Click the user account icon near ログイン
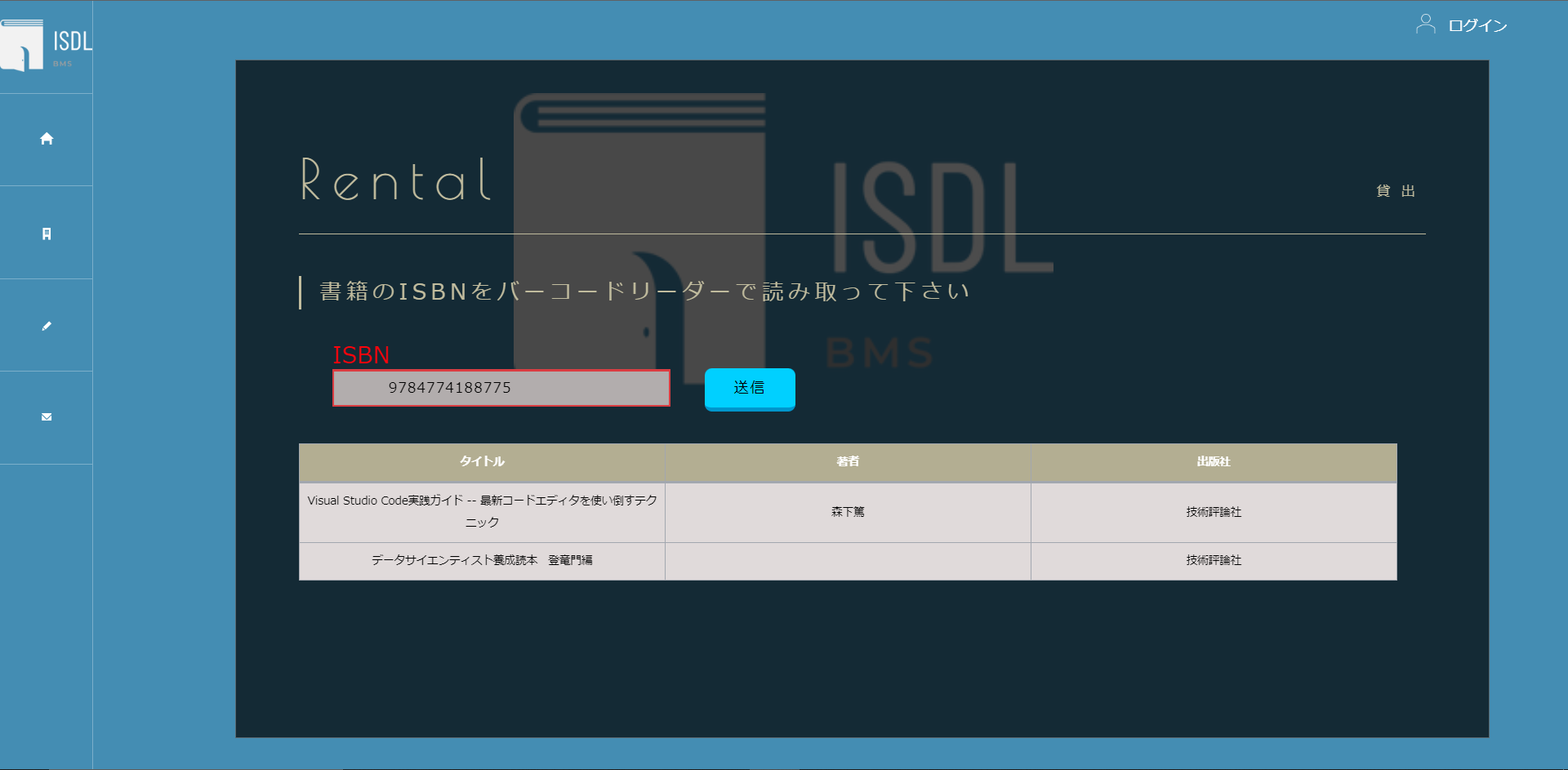This screenshot has height=770, width=1568. pos(1426,24)
